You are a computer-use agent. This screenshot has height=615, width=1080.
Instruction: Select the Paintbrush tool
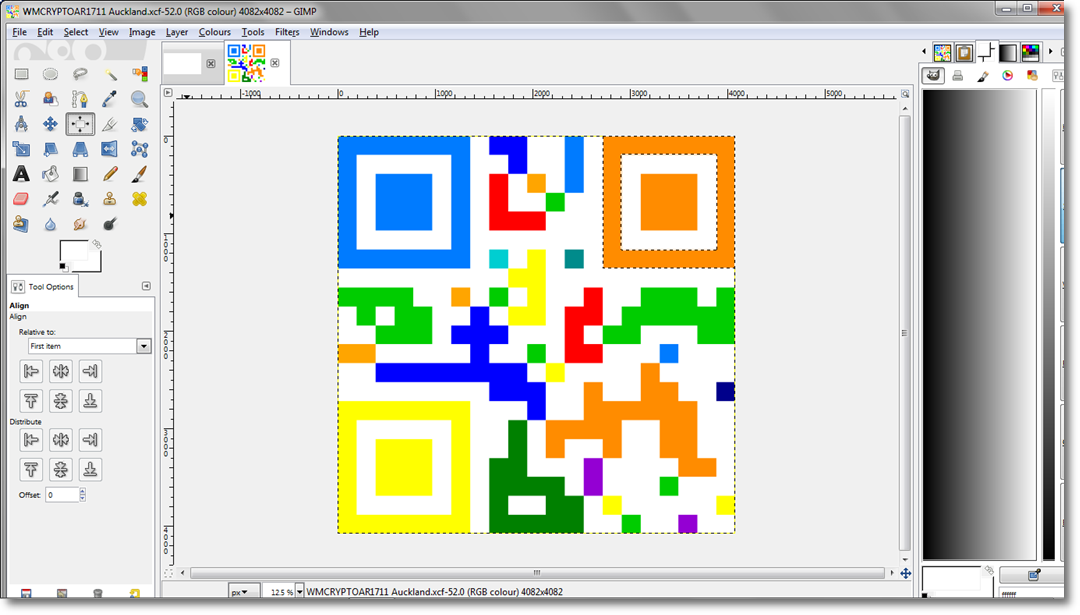[x=140, y=174]
